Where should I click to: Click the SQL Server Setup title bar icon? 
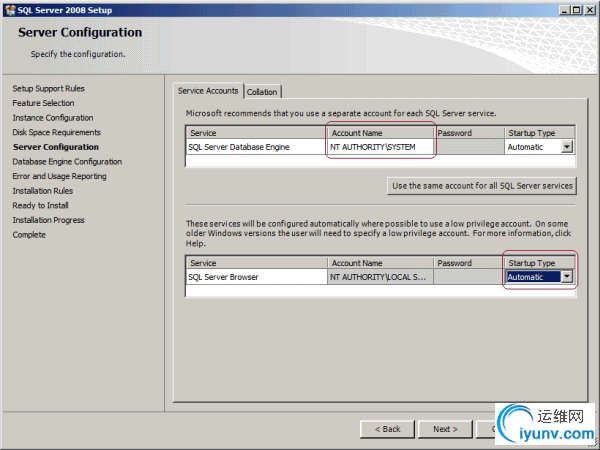(x=10, y=10)
